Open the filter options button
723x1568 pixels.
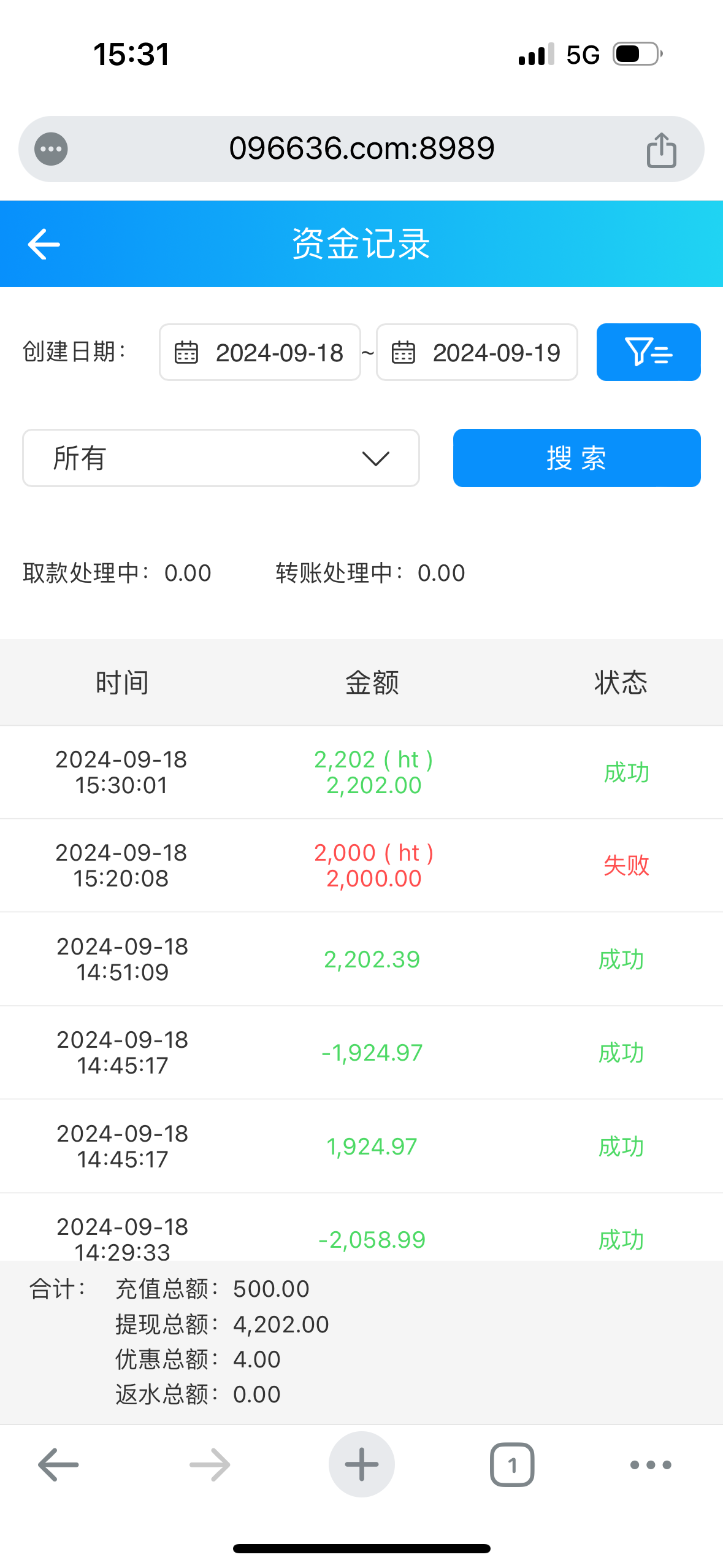[x=648, y=352]
